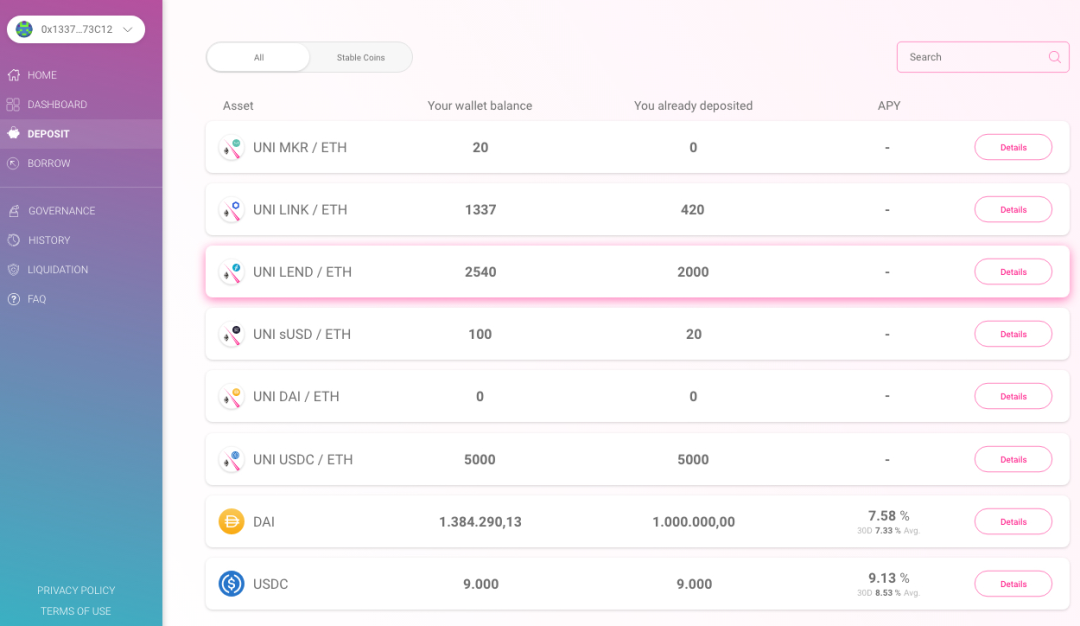Click the search magnifier icon
This screenshot has width=1080, height=626.
[1054, 57]
